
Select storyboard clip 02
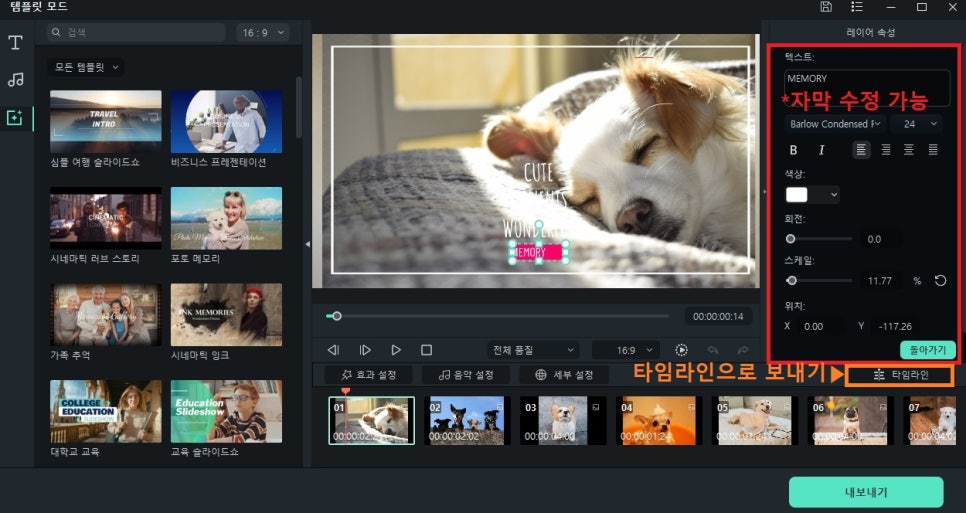466,421
